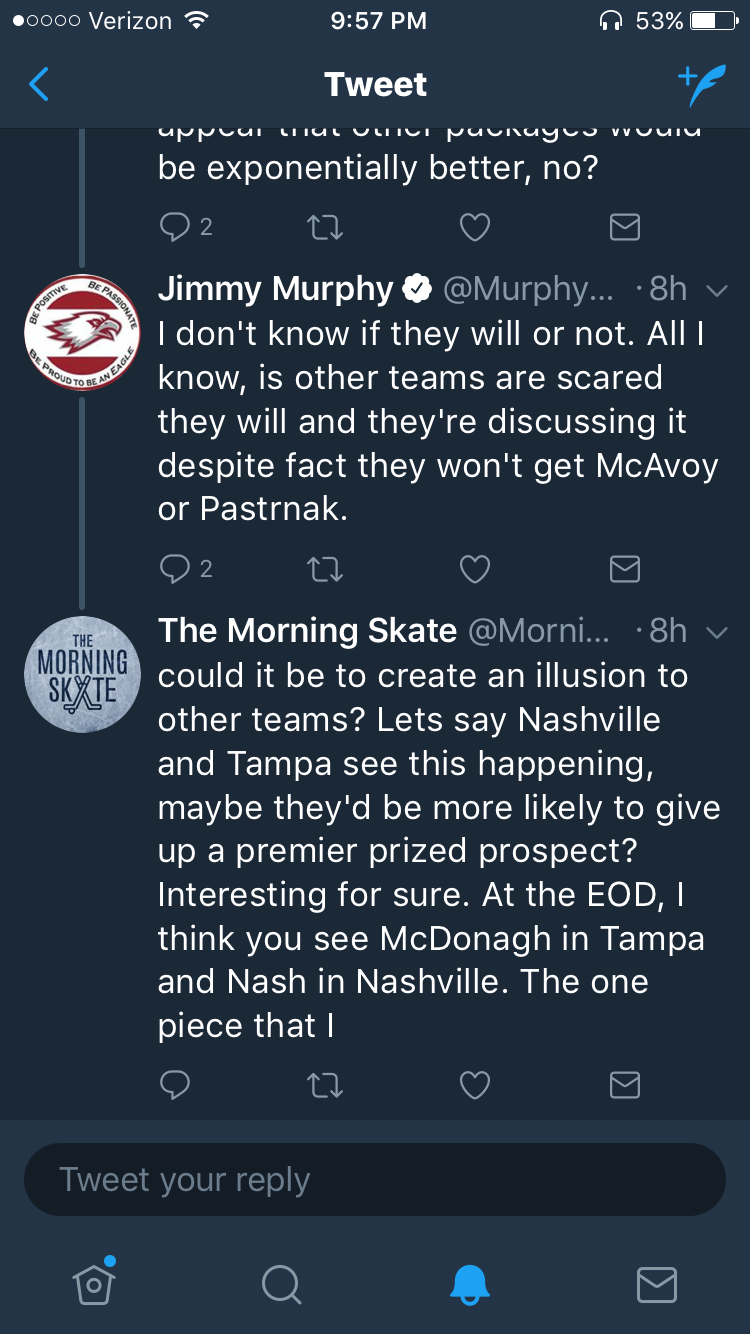Tap The Morning Skate avatar
Image resolution: width=750 pixels, height=1334 pixels.
(82, 673)
